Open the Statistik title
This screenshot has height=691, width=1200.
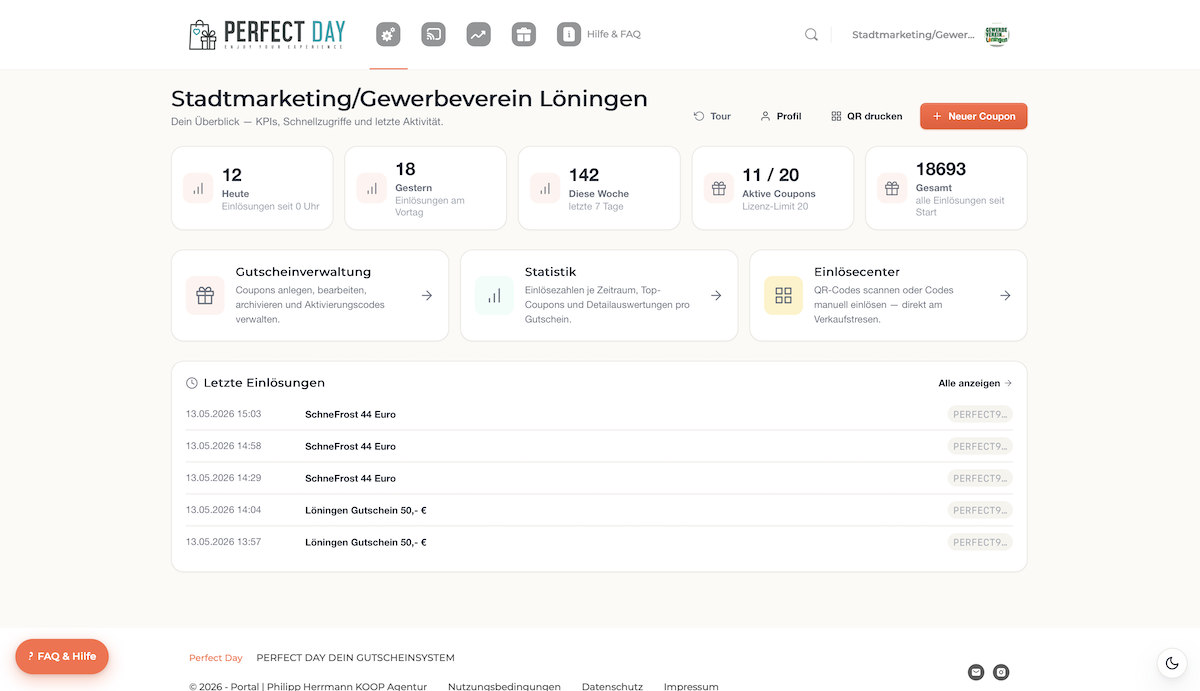(550, 272)
